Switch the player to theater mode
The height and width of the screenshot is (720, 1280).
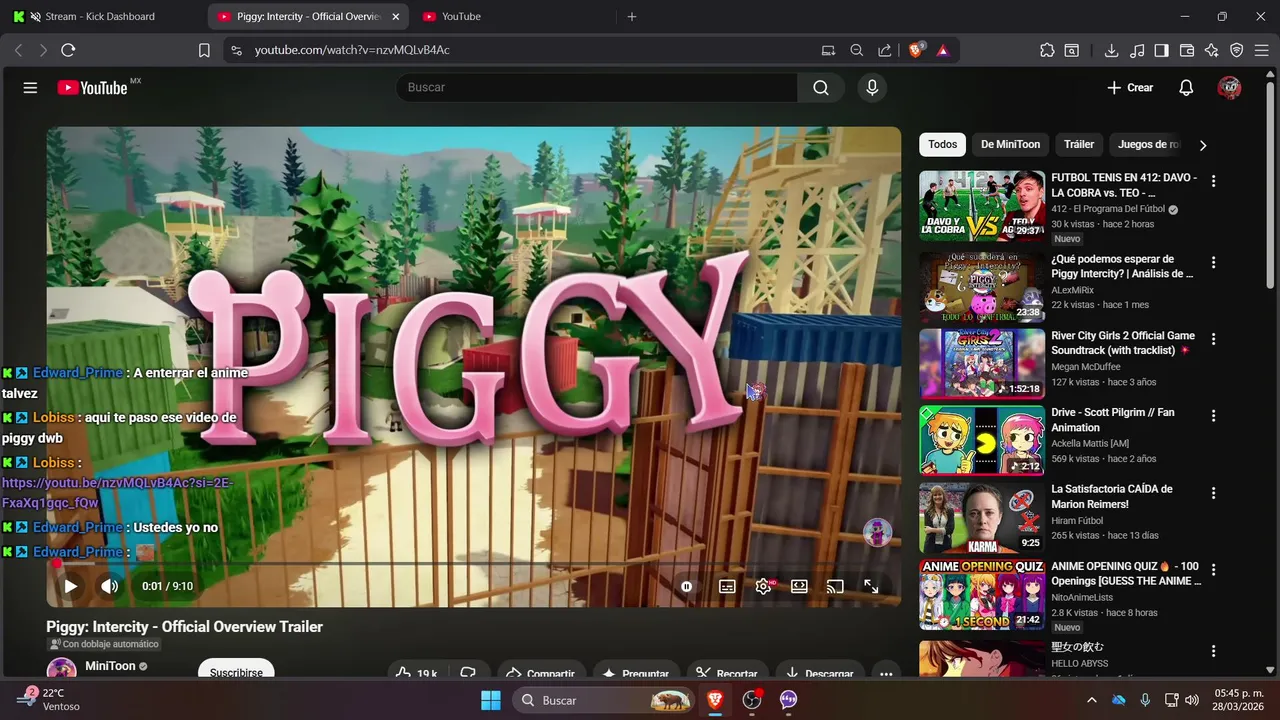(x=799, y=587)
